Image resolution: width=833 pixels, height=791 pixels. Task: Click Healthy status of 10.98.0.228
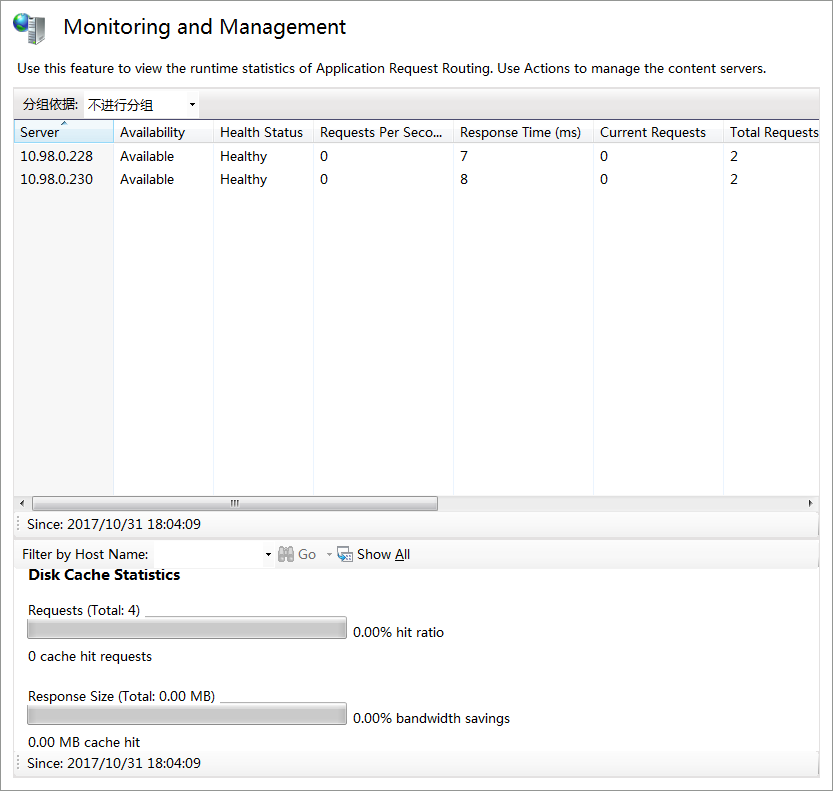[x=243, y=156]
